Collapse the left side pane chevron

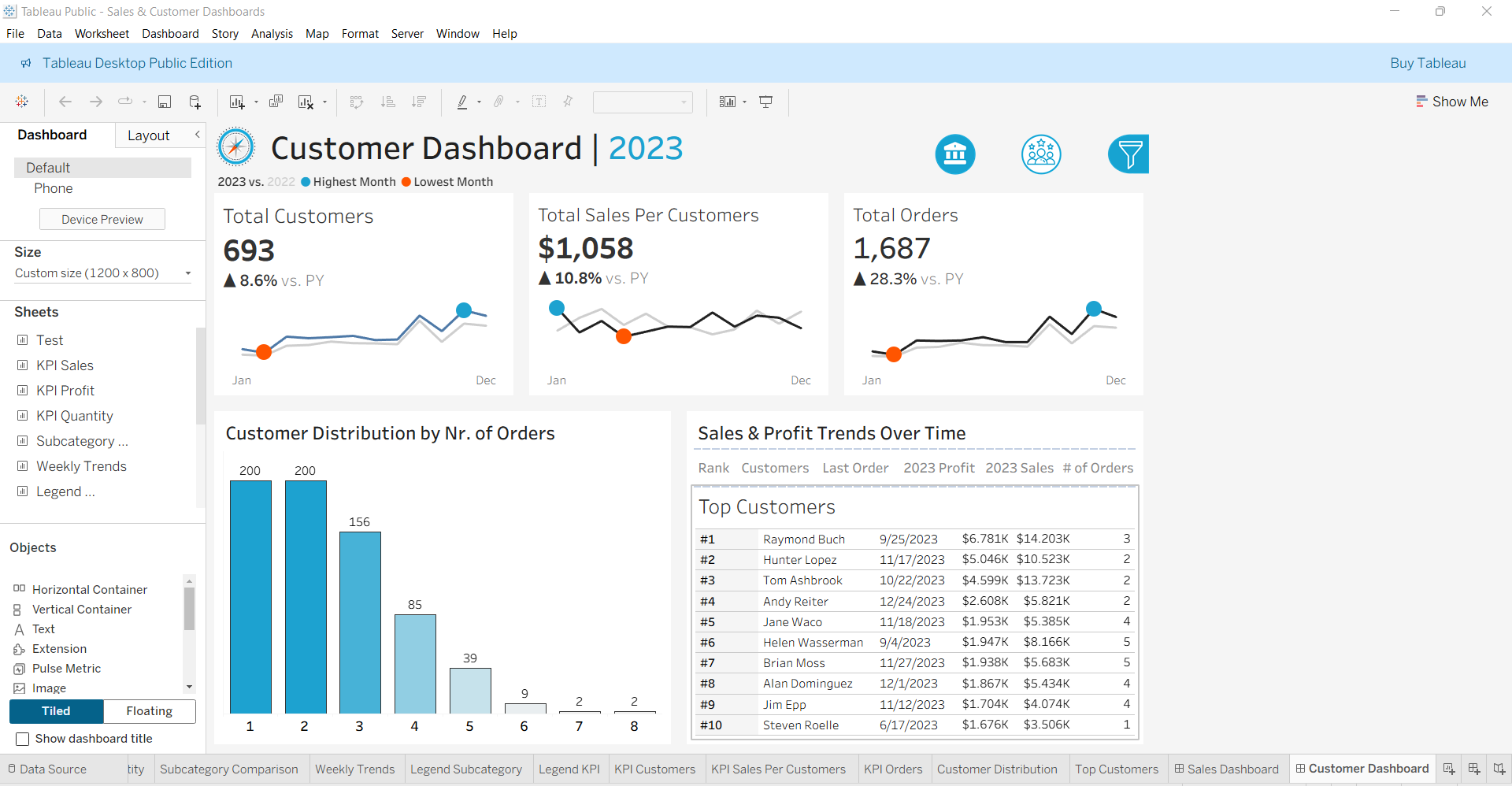click(x=198, y=135)
